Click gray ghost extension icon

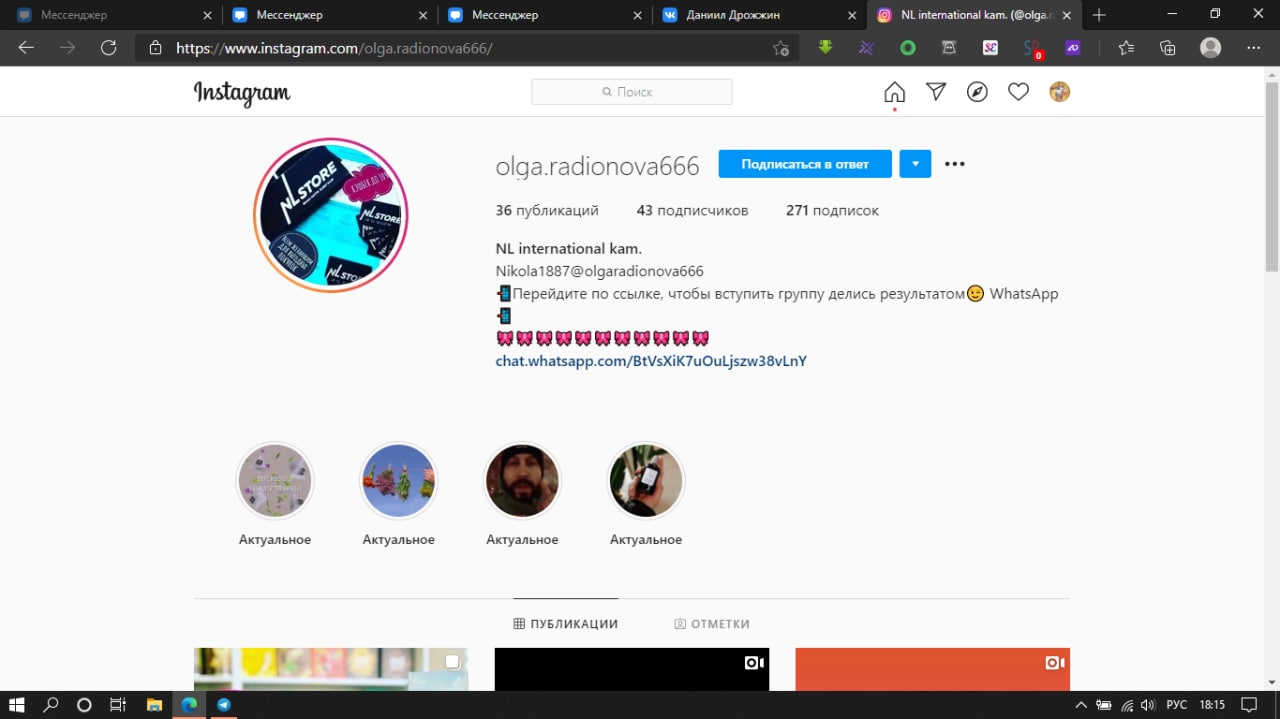click(x=949, y=47)
